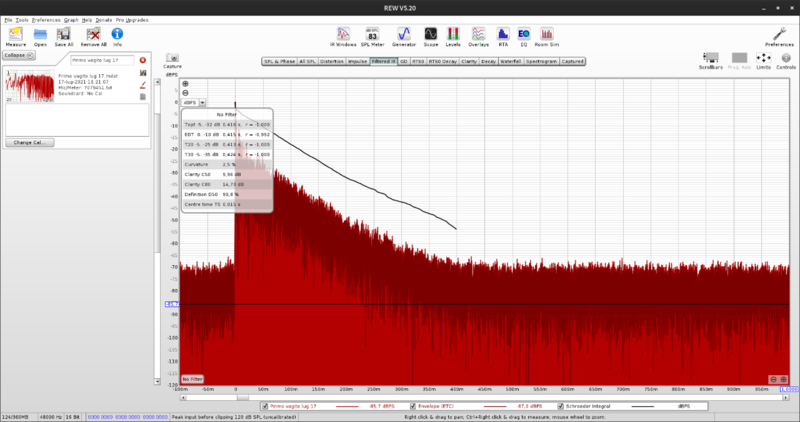The image size is (800, 422).
Task: Open the SPL Meter tool
Action: (x=372, y=35)
